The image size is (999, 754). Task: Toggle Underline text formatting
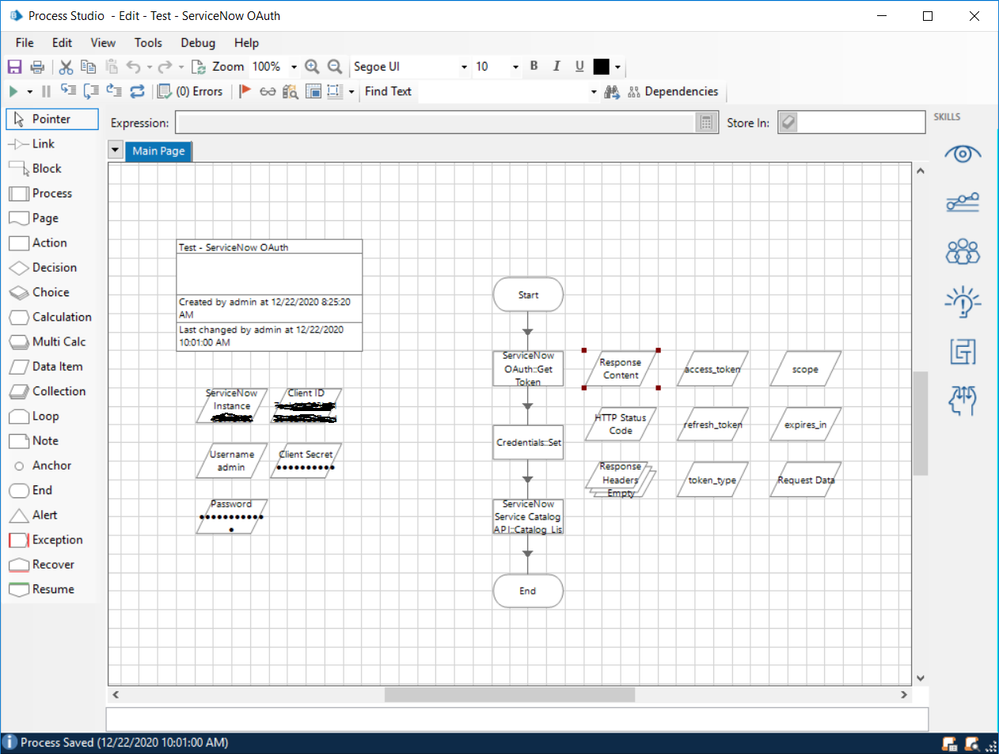[579, 67]
